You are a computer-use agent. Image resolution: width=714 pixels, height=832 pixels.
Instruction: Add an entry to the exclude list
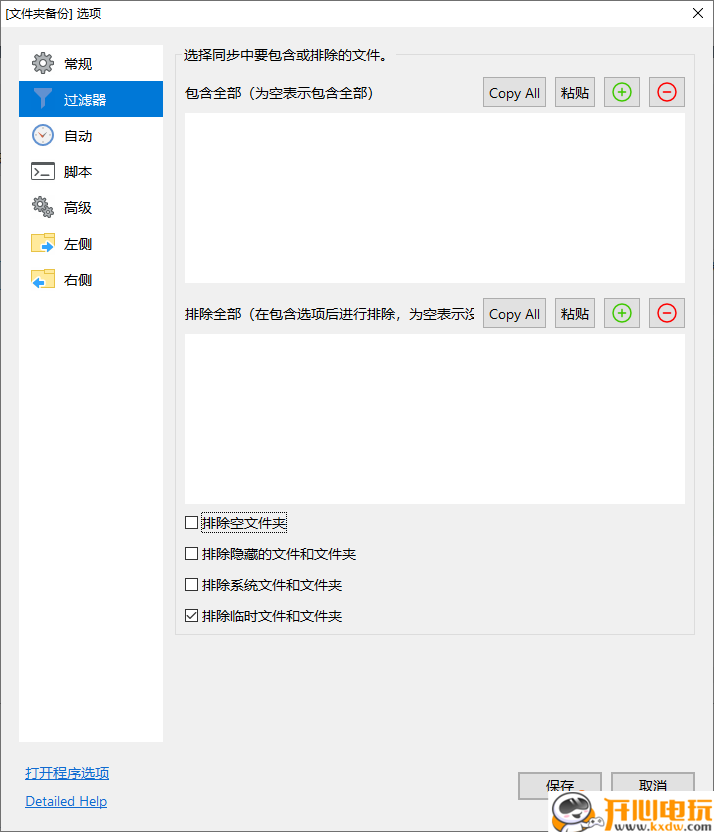point(622,313)
